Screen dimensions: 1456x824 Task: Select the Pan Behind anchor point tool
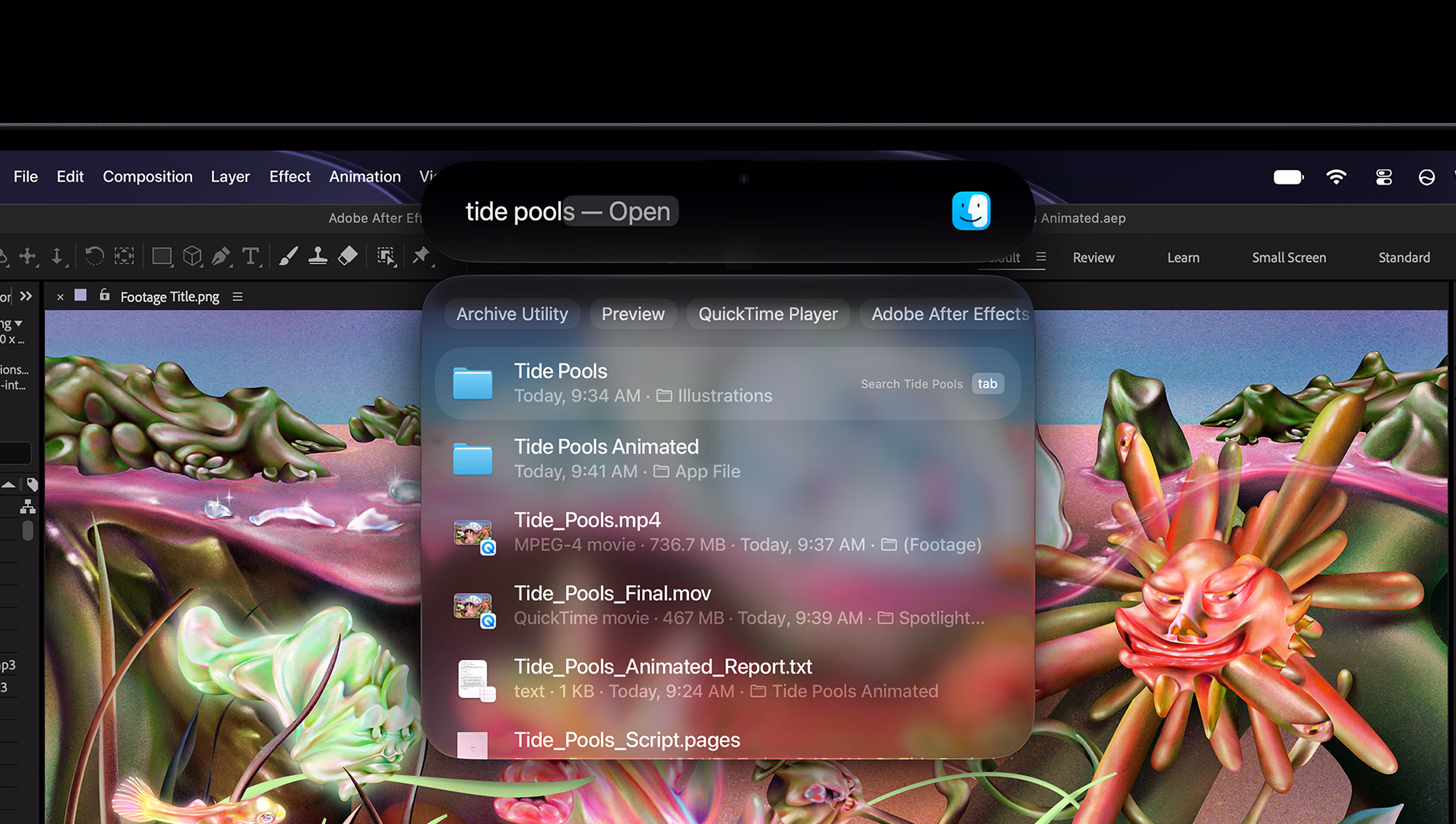click(28, 256)
